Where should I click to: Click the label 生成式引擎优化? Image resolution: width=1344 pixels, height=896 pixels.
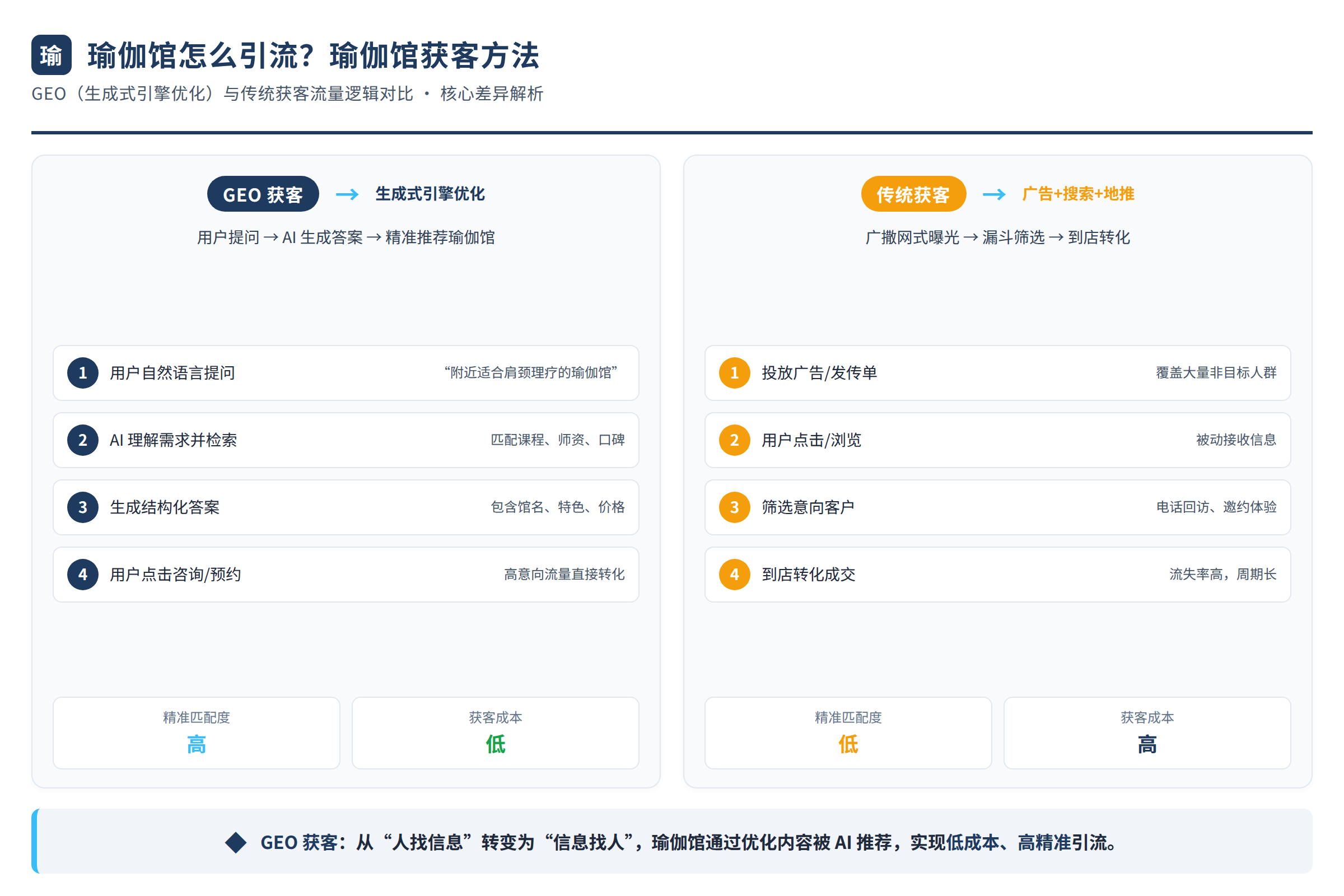pos(430,194)
